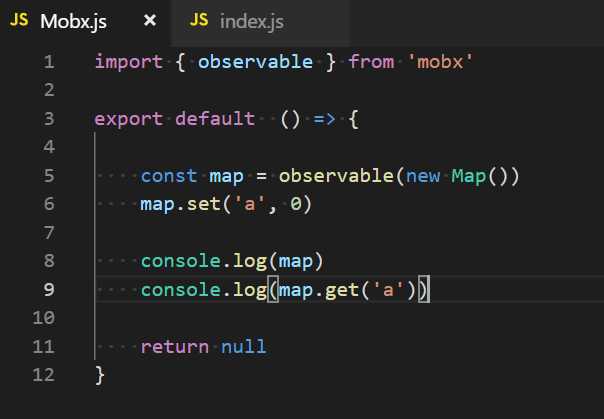Click the 'import' keyword on line 1
The image size is (604, 419).
[129, 62]
